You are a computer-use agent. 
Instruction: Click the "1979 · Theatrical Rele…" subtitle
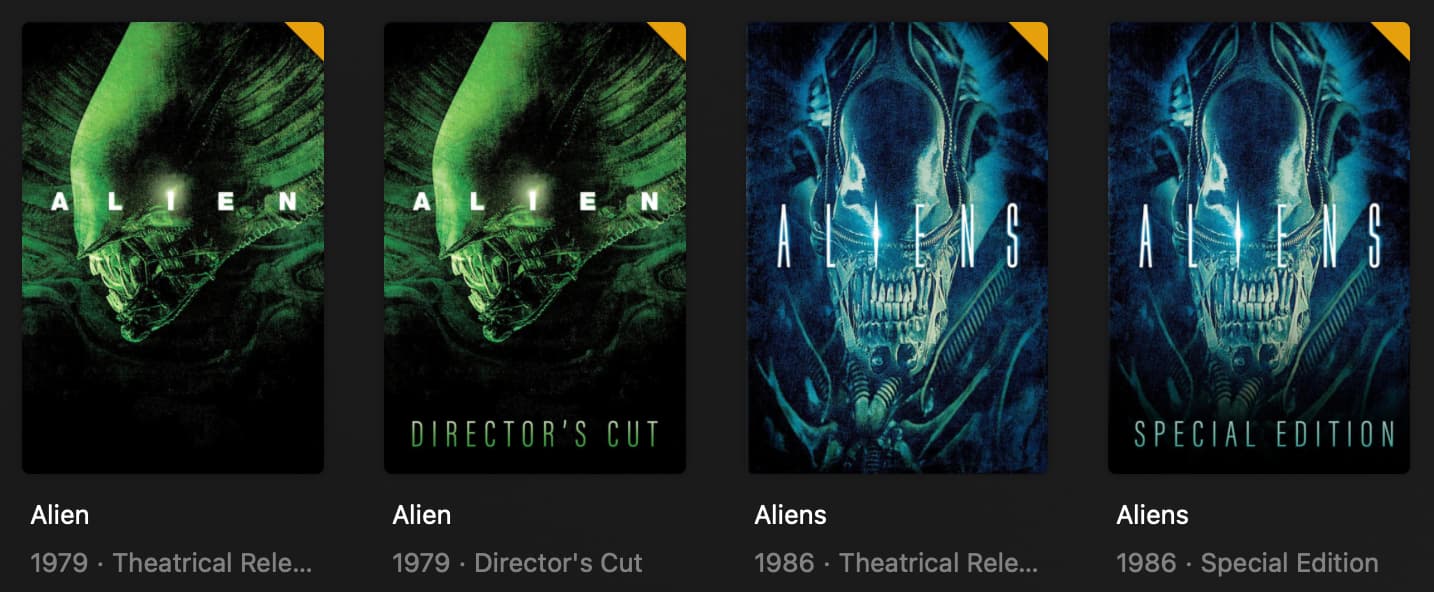[172, 563]
